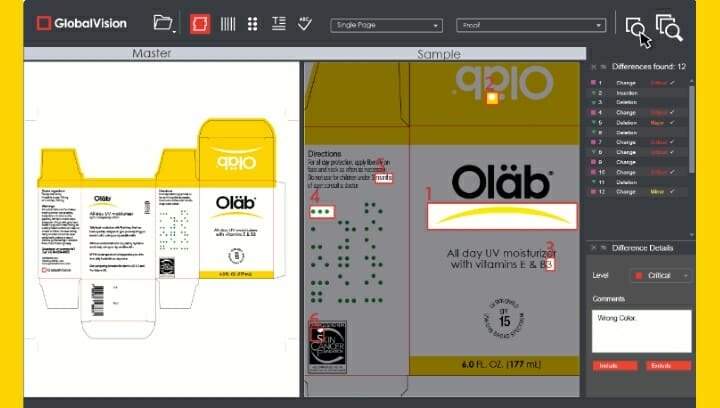Click the pink marker of difference row 12
This screenshot has height=408, width=720.
point(593,192)
